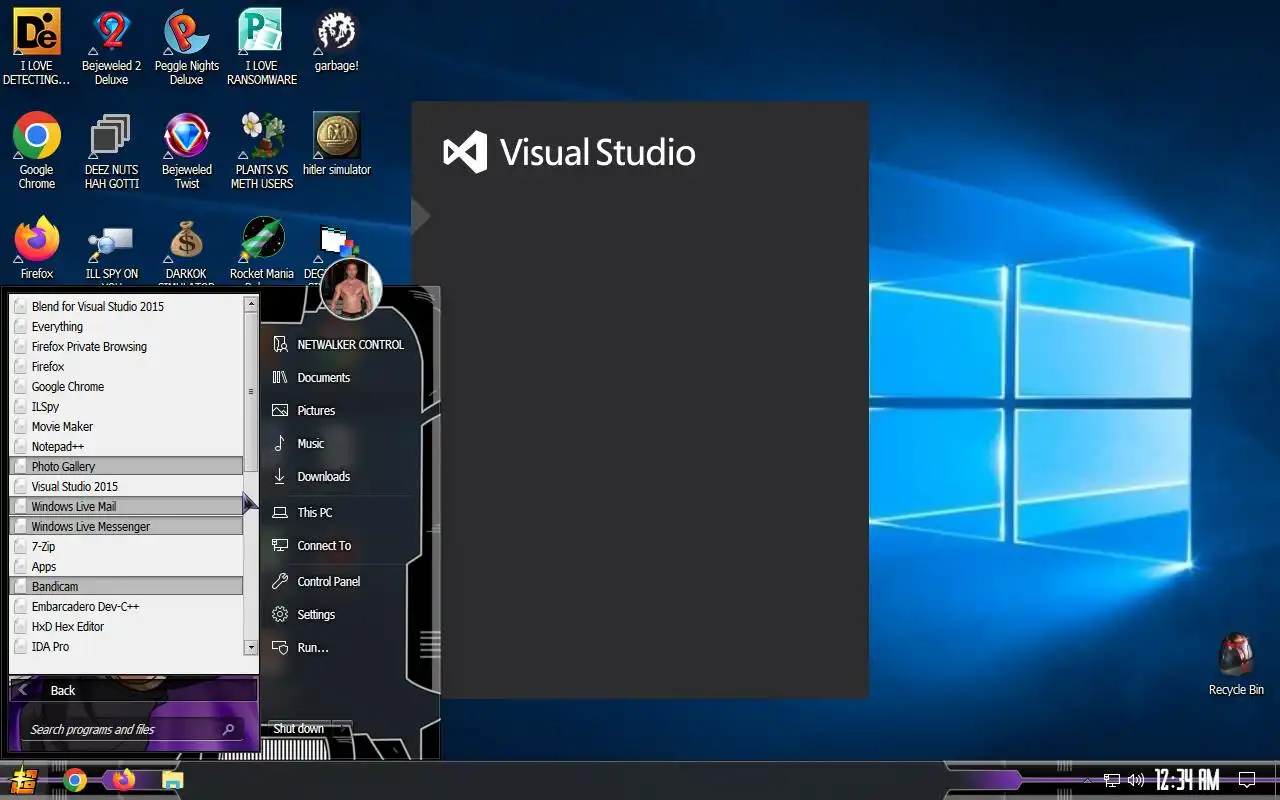
Task: Open the notification action center icon
Action: pyautogui.click(x=1247, y=780)
